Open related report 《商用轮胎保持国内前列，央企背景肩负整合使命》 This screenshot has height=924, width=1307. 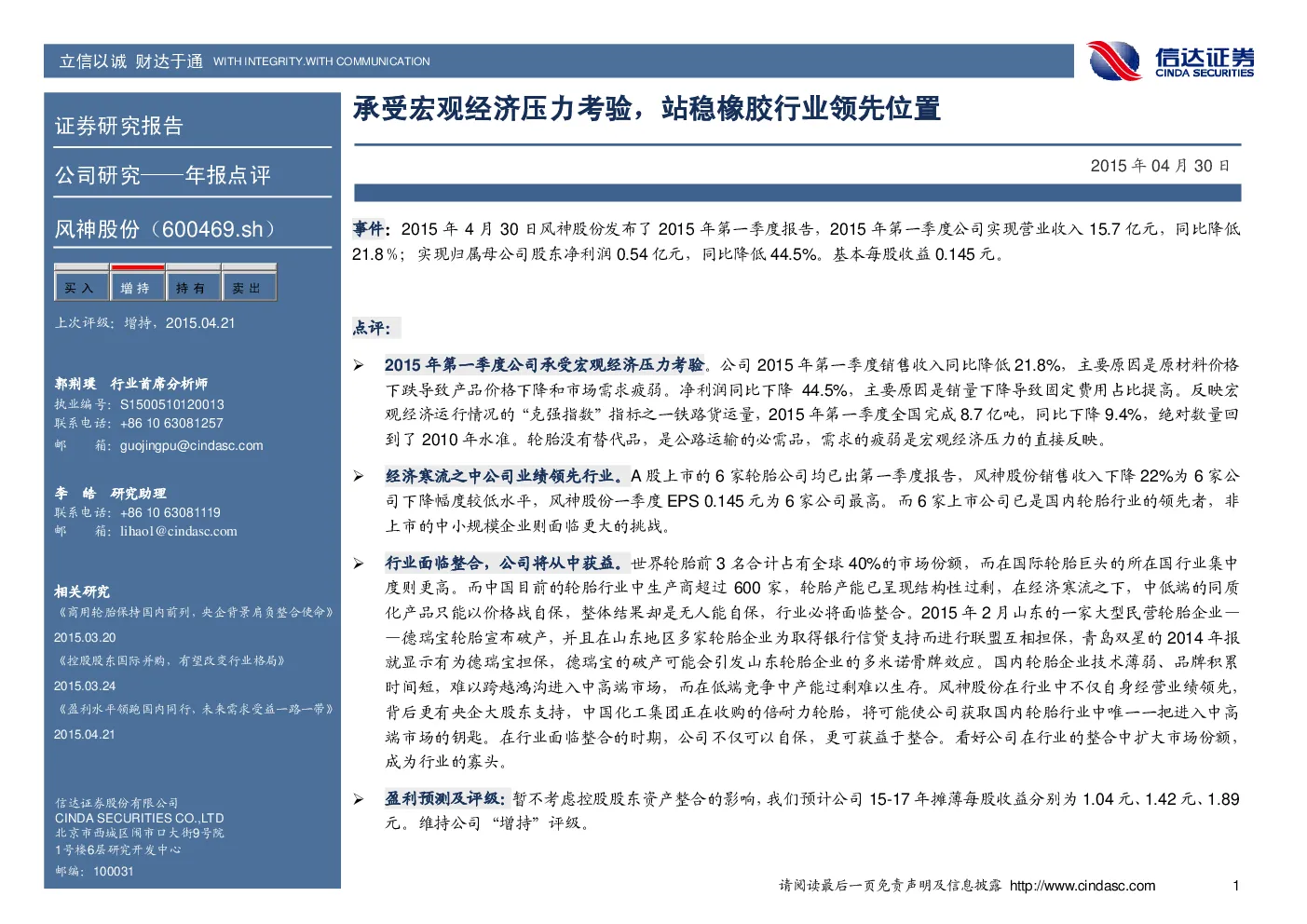[x=194, y=612]
